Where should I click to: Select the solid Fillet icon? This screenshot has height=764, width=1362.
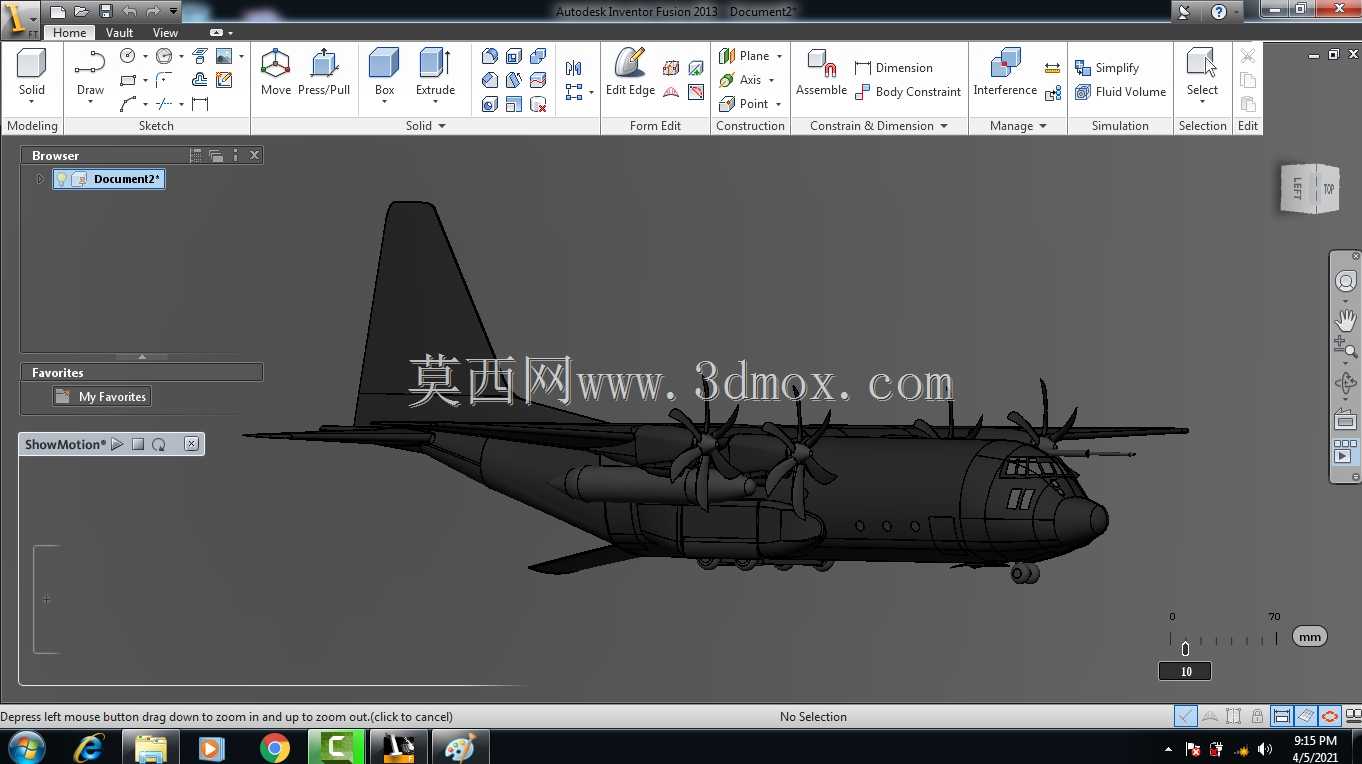490,56
